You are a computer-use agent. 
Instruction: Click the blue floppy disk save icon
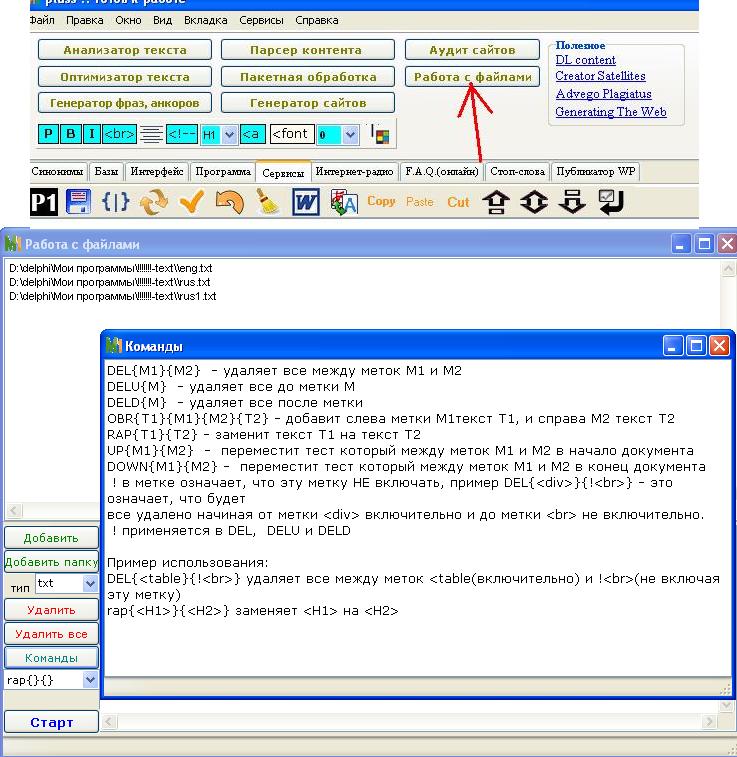78,202
